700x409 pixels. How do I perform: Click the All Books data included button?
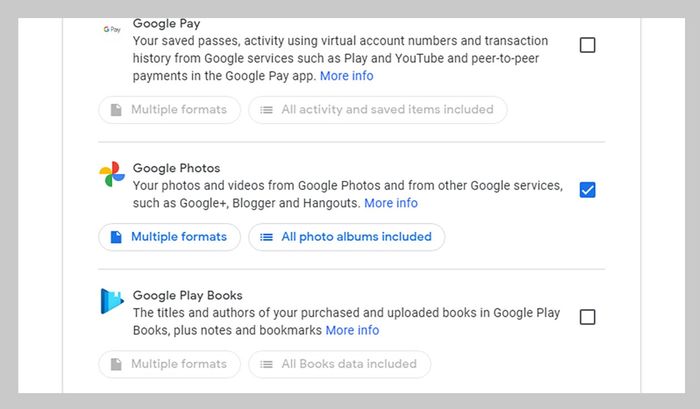tap(339, 364)
